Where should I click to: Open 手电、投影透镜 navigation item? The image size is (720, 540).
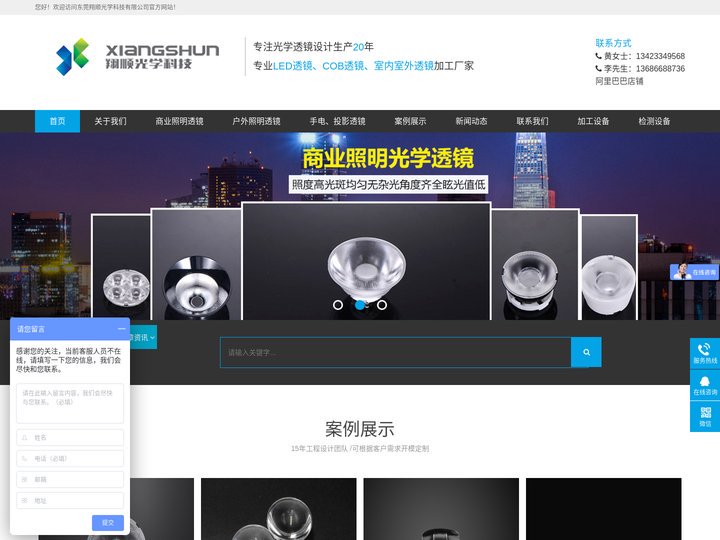coord(337,121)
